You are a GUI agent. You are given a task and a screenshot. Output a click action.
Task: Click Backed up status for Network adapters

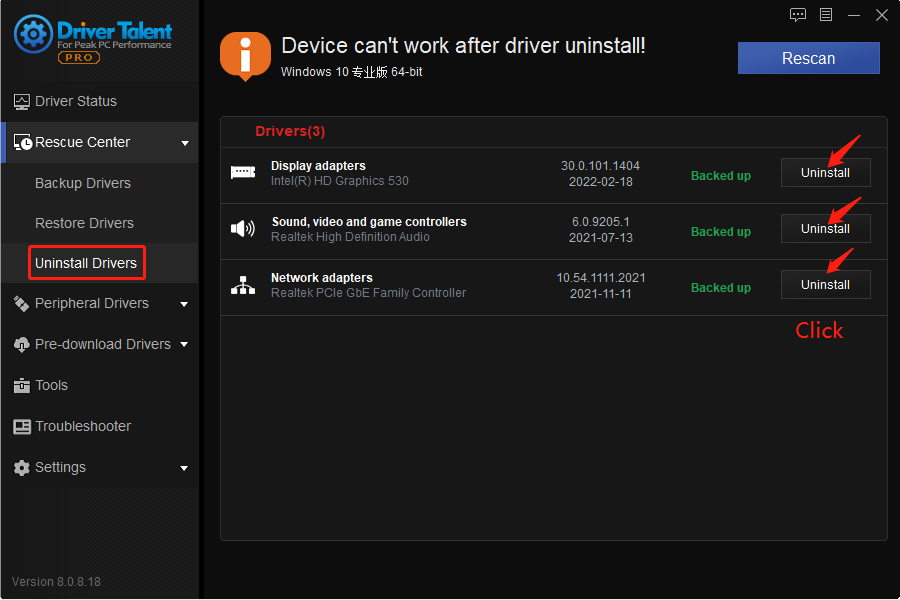[x=720, y=288]
